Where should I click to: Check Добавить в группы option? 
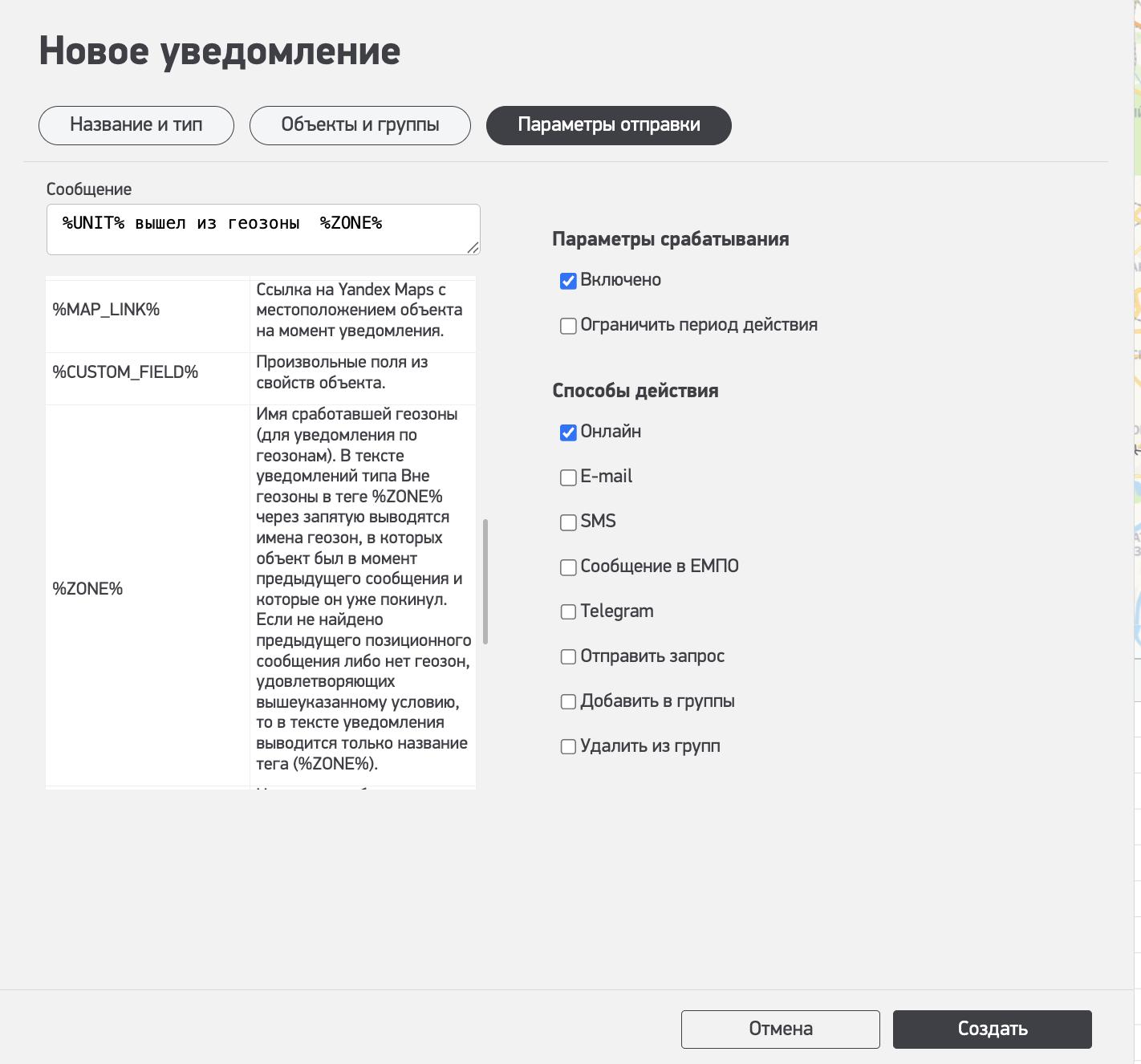pyautogui.click(x=568, y=702)
